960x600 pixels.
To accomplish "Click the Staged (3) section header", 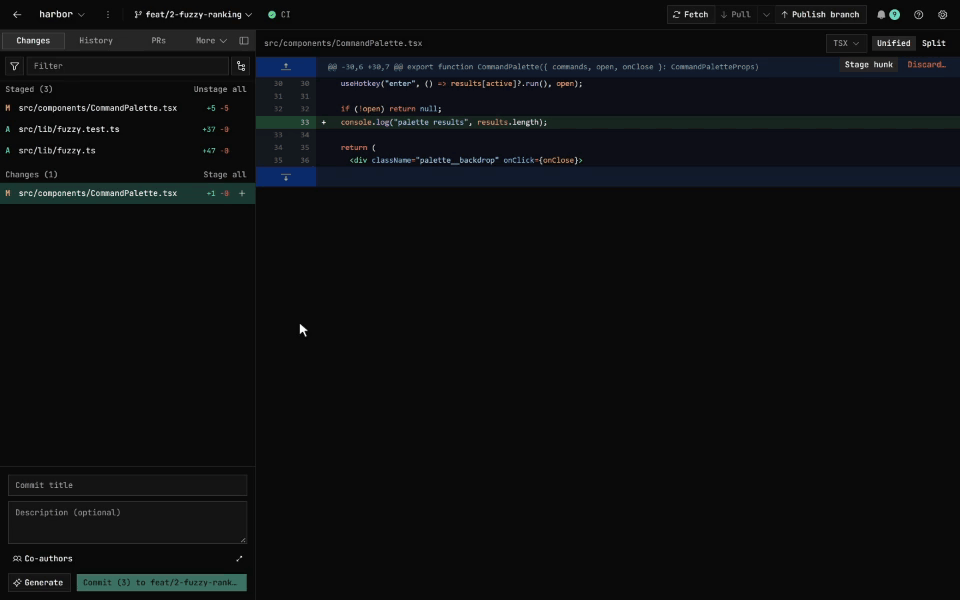I will coord(29,89).
